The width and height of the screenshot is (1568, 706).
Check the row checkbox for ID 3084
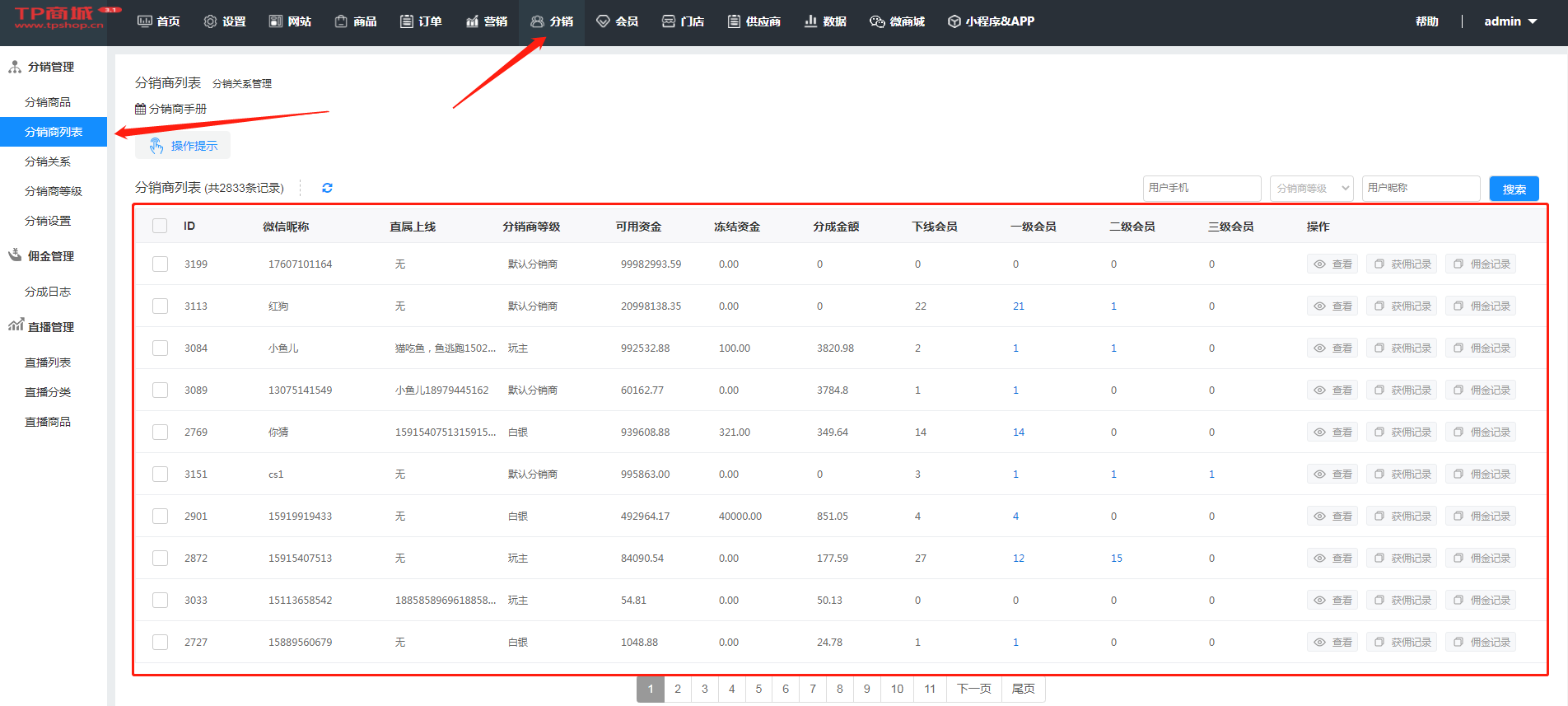160,348
